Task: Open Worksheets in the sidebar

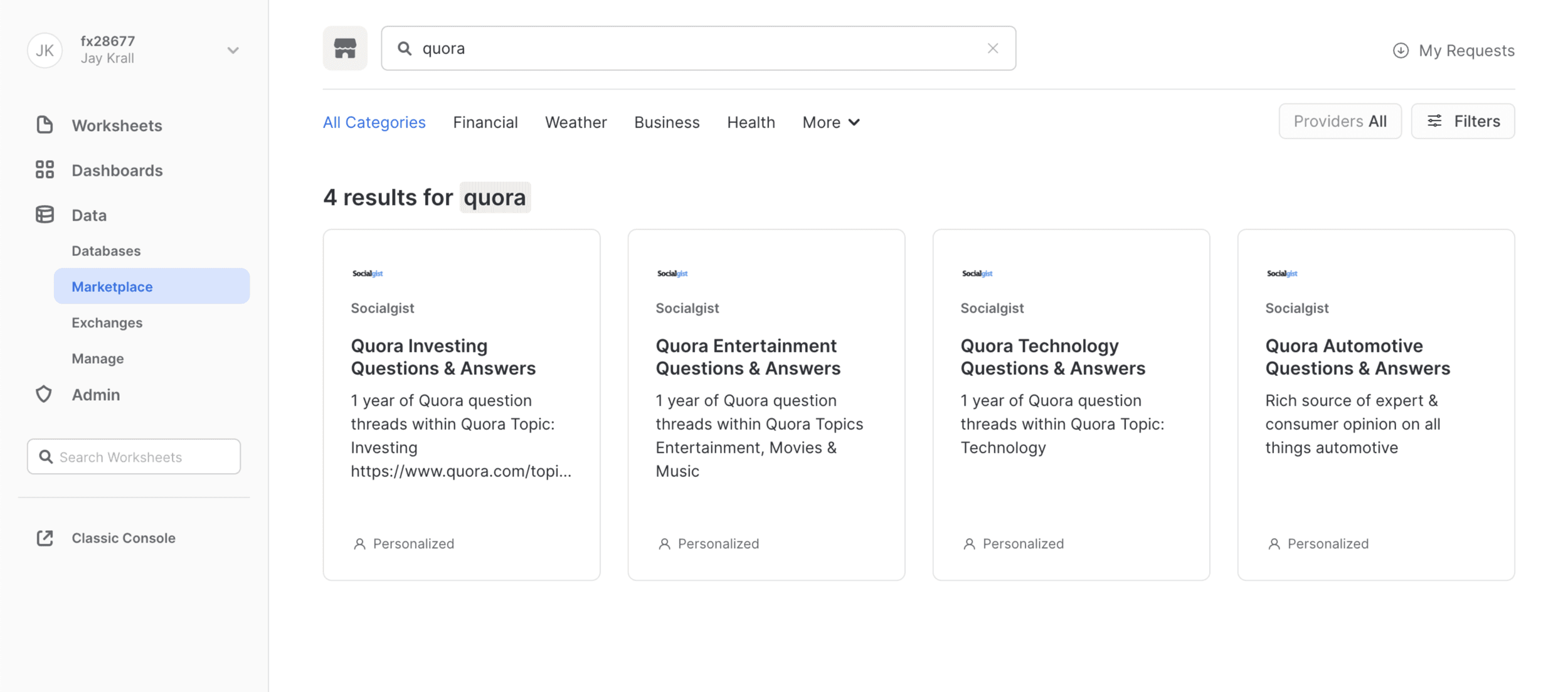Action: [117, 125]
